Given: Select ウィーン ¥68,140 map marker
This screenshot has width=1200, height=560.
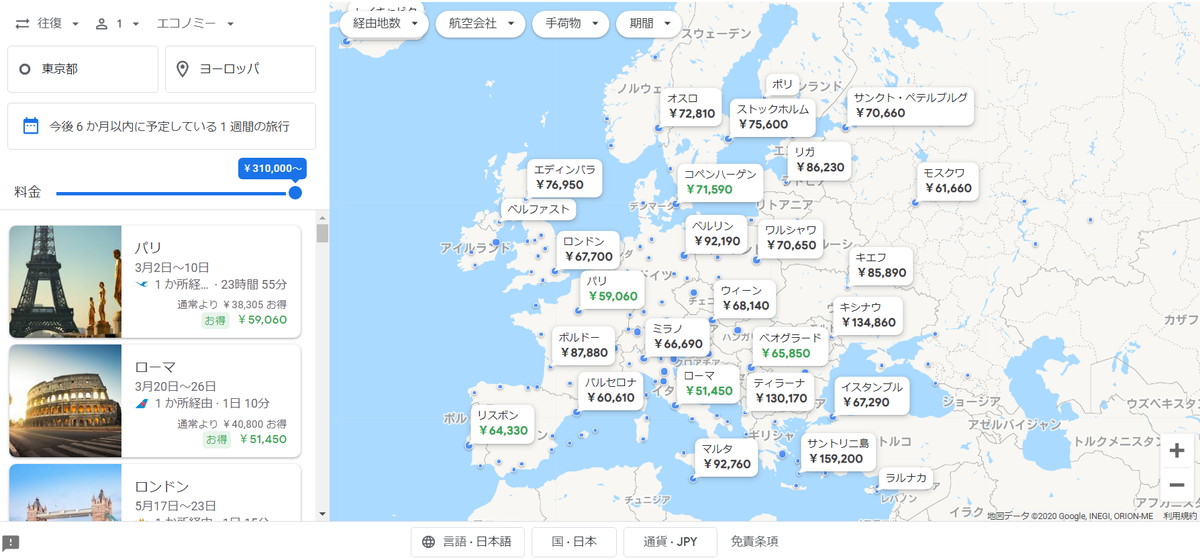Looking at the screenshot, I should [x=745, y=298].
